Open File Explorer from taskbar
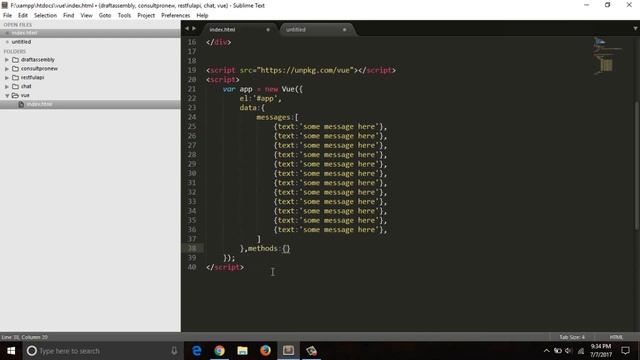 pyautogui.click(x=242, y=351)
